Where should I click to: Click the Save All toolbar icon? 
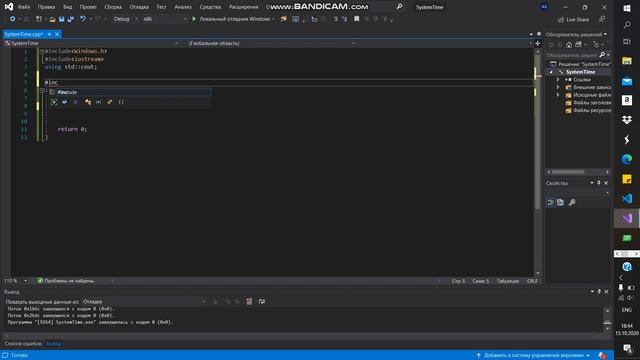tap(71, 19)
